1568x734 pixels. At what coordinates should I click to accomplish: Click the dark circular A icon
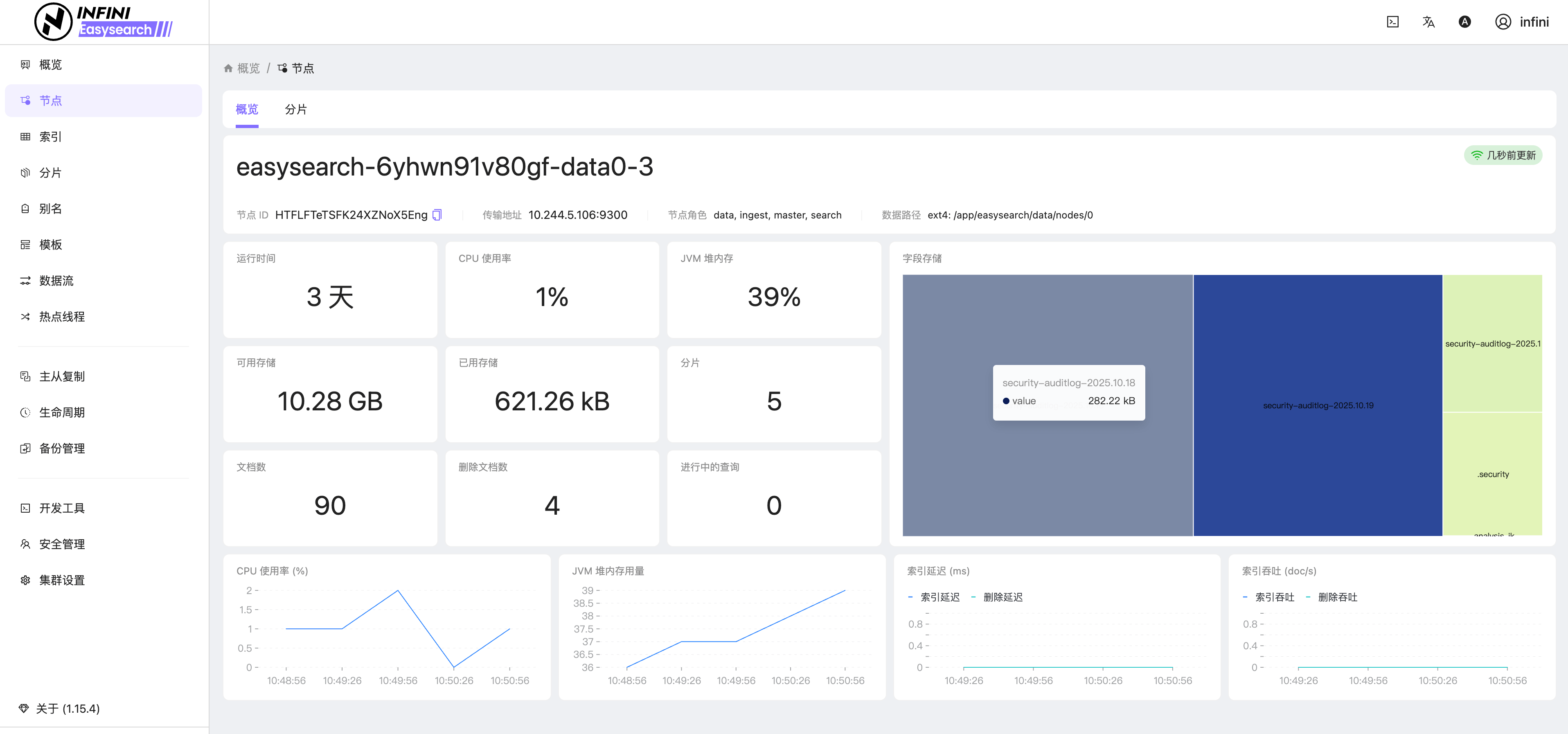1464,22
